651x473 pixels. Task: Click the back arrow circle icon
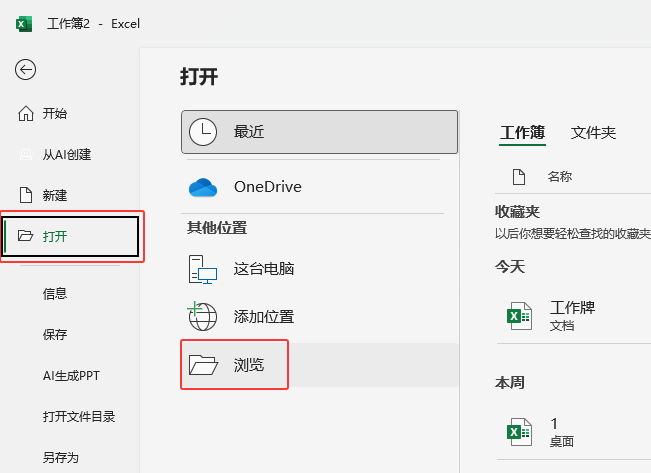tap(25, 69)
